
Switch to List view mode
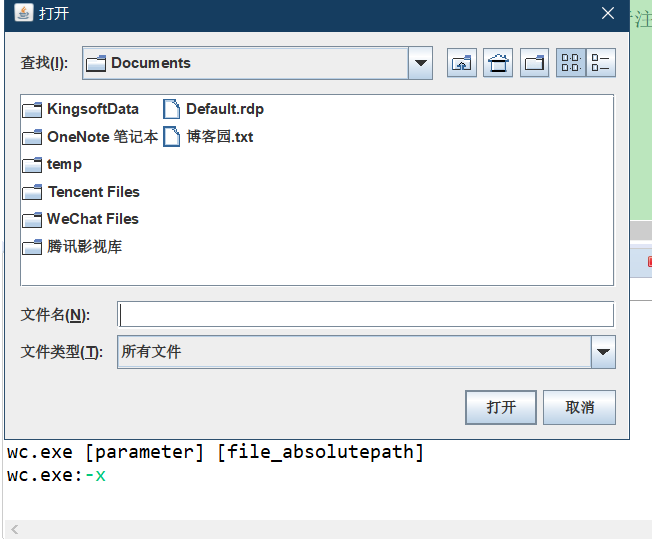pyautogui.click(x=571, y=63)
